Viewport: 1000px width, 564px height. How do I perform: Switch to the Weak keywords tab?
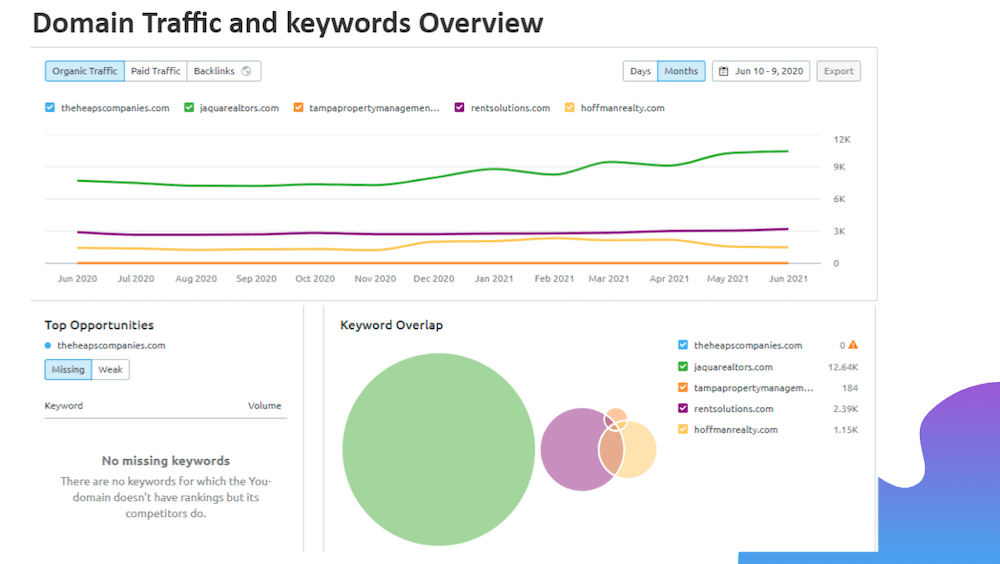[x=110, y=370]
